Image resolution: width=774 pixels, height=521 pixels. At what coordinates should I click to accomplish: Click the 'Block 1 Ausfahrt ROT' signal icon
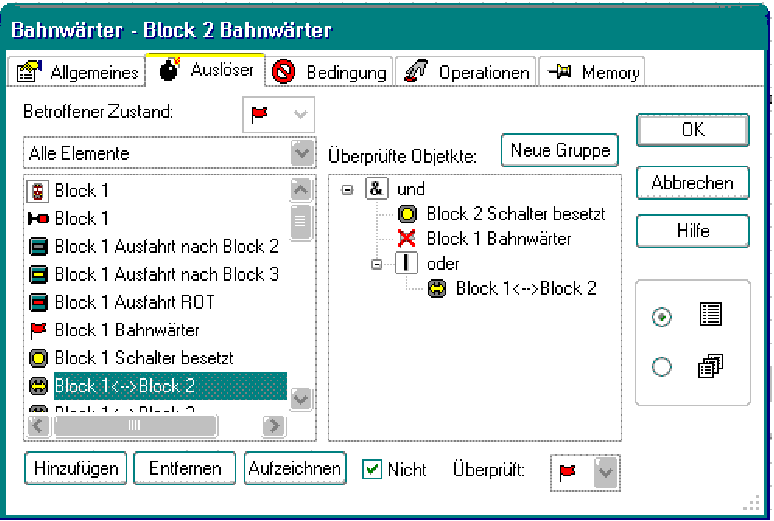pos(38,302)
